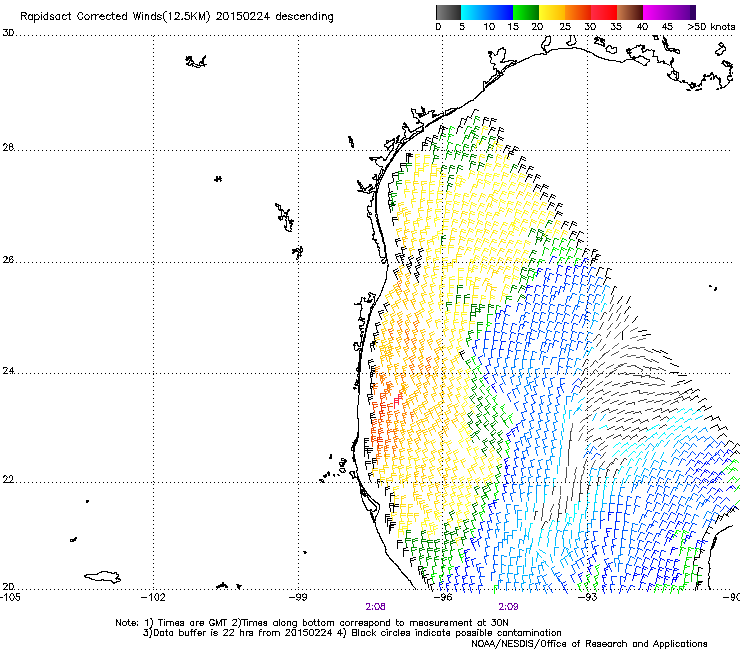Click the gray 0-5 knots color band
The width and height of the screenshot is (740, 650).
pyautogui.click(x=448, y=12)
